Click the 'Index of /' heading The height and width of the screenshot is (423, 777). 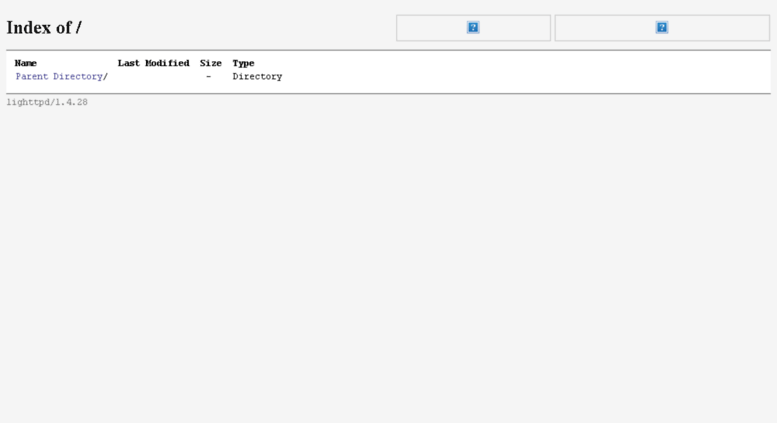[44, 27]
